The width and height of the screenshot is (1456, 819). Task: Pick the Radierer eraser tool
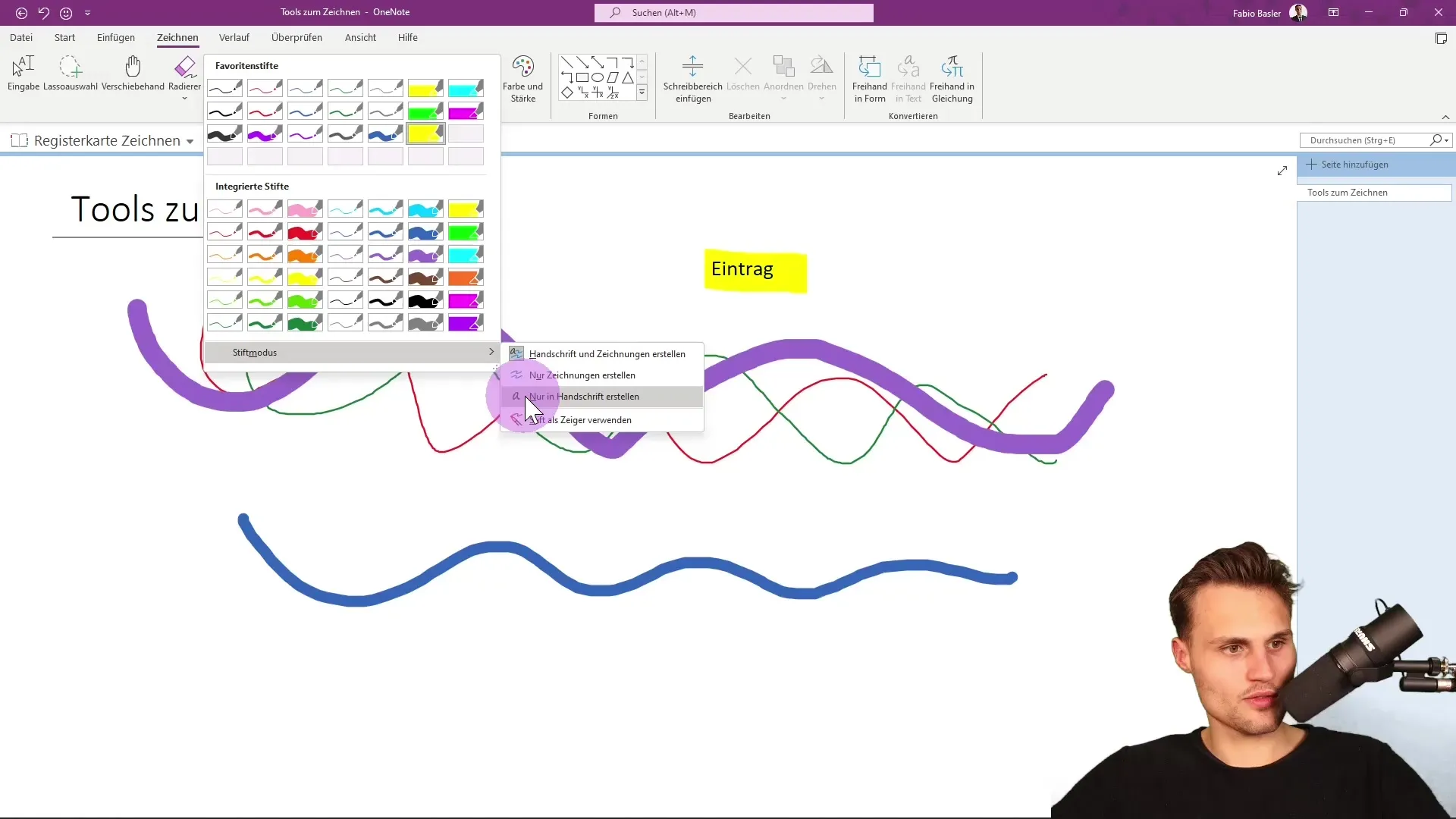(x=184, y=72)
